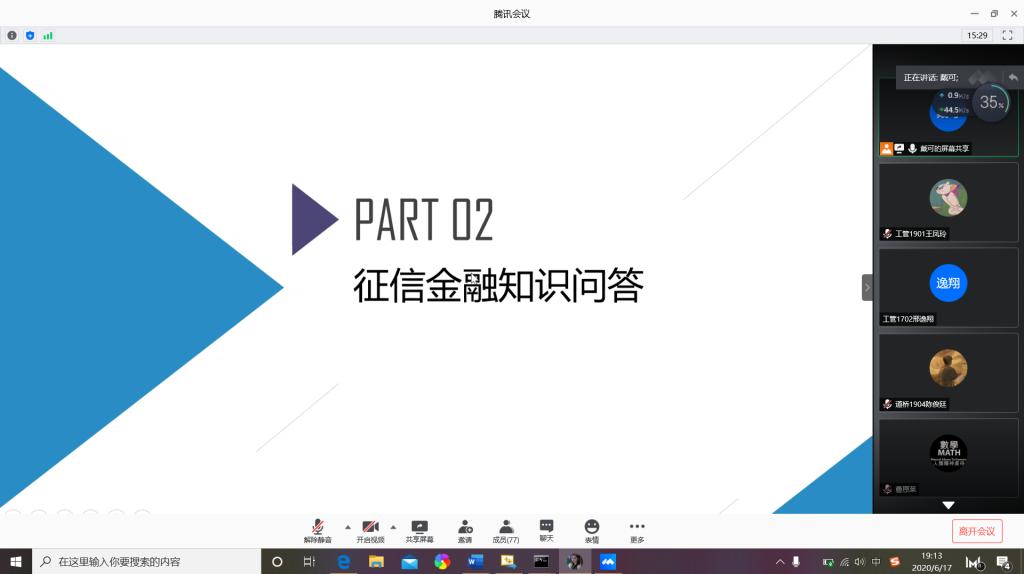Click the red 离开会议 button
Image resolution: width=1024 pixels, height=574 pixels.
pos(976,531)
